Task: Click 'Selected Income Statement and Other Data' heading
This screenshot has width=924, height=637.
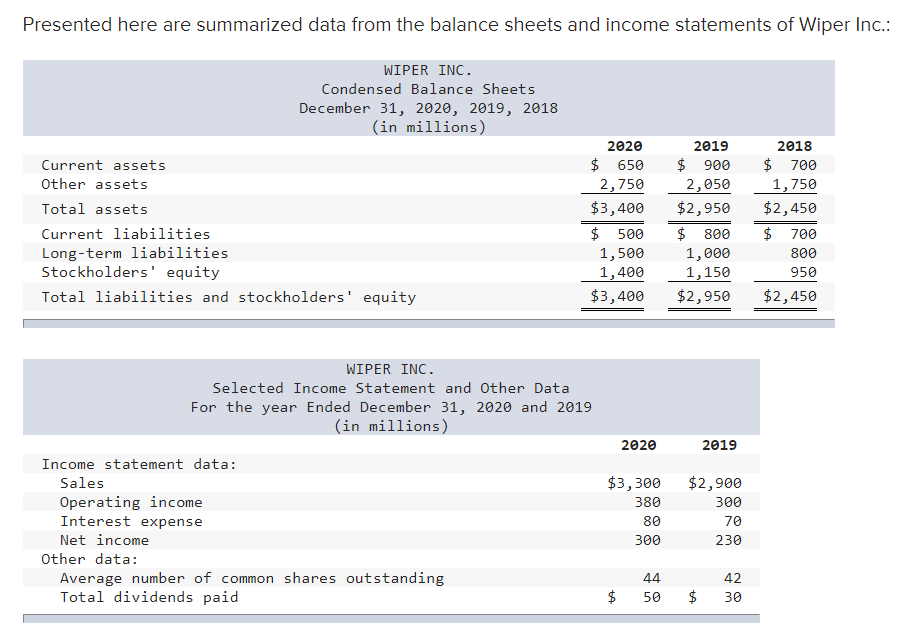Action: 391,388
